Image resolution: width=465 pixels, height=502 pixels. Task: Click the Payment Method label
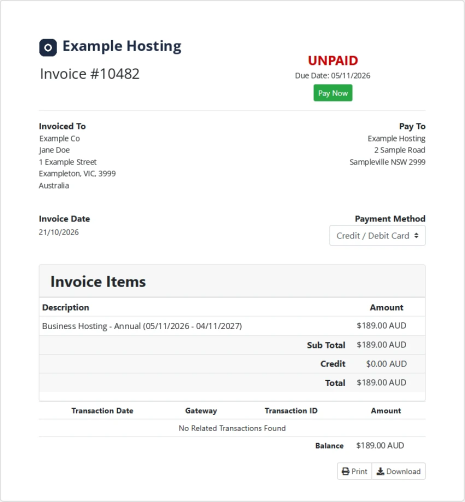[390, 219]
